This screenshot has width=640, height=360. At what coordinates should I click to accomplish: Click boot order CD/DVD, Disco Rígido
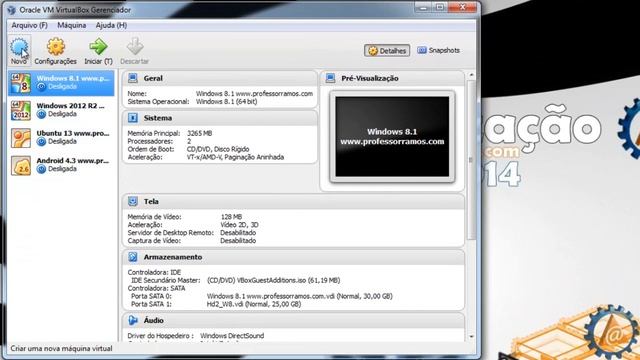coord(218,149)
